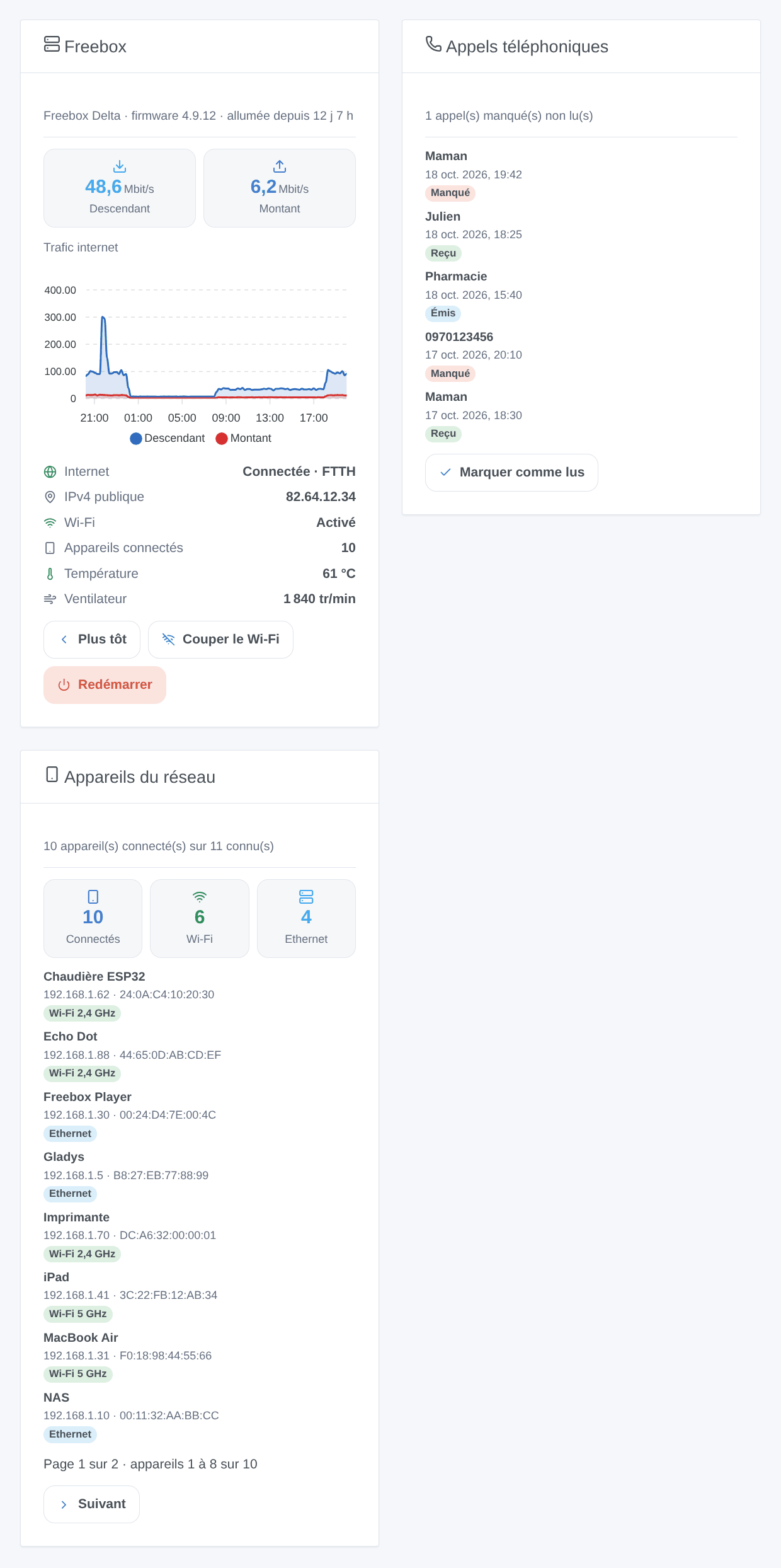Viewport: 781px width, 1568px height.
Task: Open the Descendant speed card
Action: coord(120,188)
